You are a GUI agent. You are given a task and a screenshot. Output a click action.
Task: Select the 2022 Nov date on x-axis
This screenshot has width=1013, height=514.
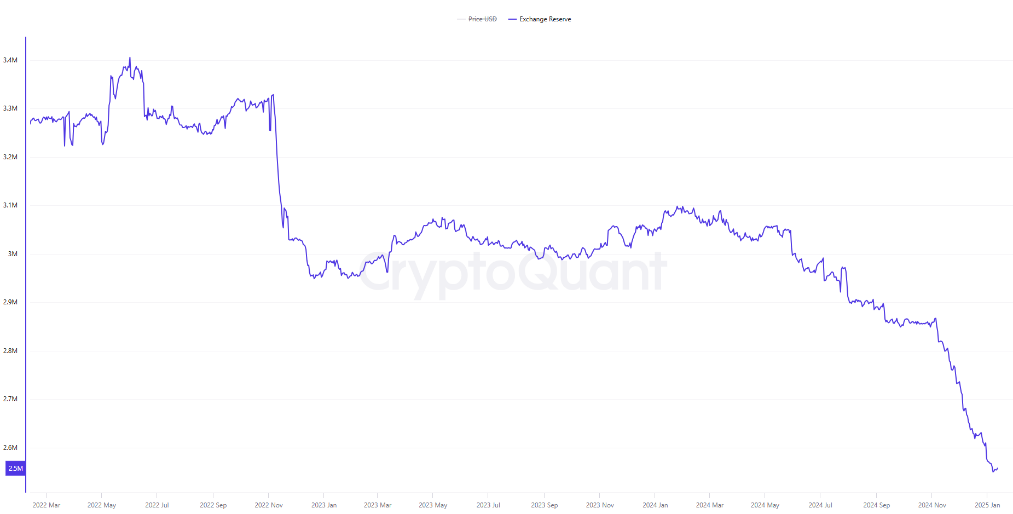click(268, 505)
